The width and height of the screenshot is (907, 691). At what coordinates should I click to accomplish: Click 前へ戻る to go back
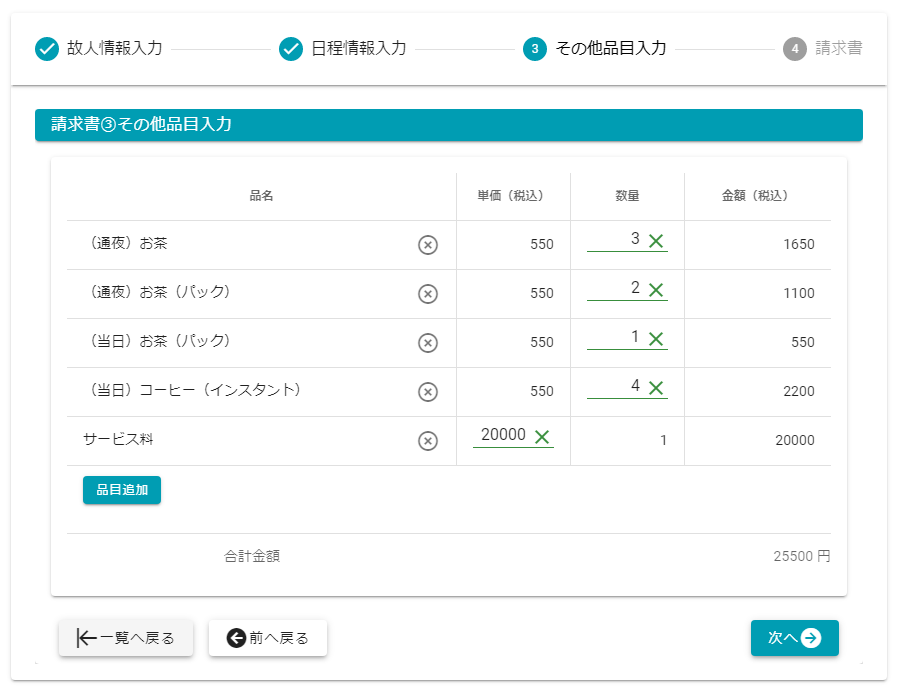click(x=268, y=638)
